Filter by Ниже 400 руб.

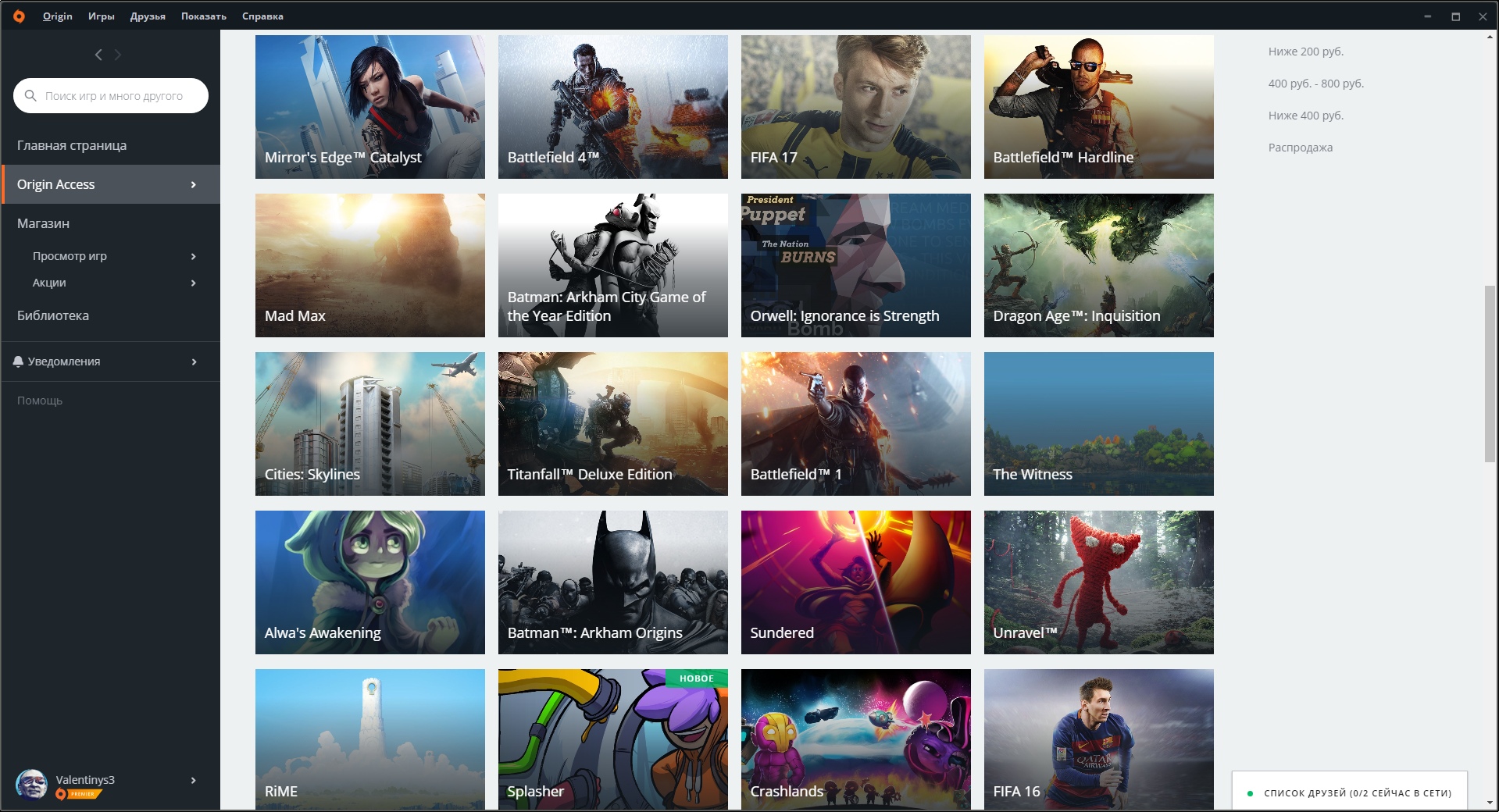click(x=1306, y=116)
